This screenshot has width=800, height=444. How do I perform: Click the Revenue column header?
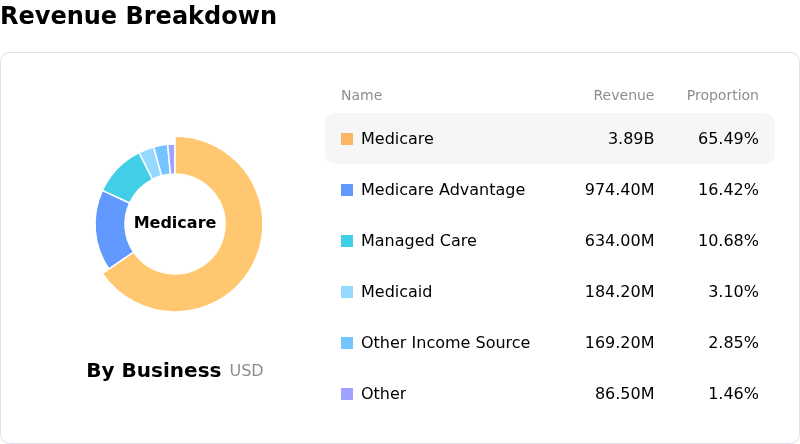tap(623, 96)
